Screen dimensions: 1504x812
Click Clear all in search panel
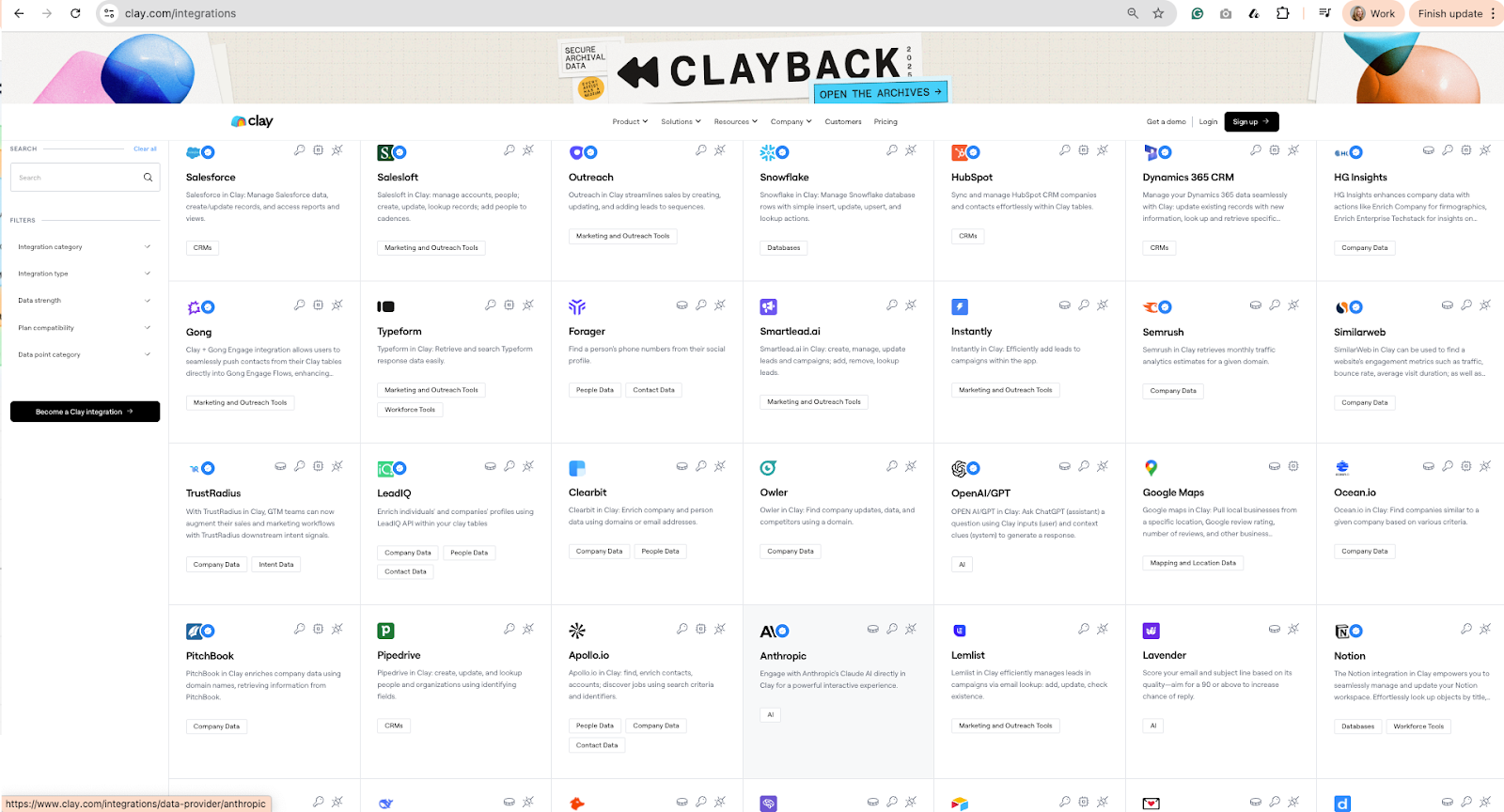coord(145,148)
